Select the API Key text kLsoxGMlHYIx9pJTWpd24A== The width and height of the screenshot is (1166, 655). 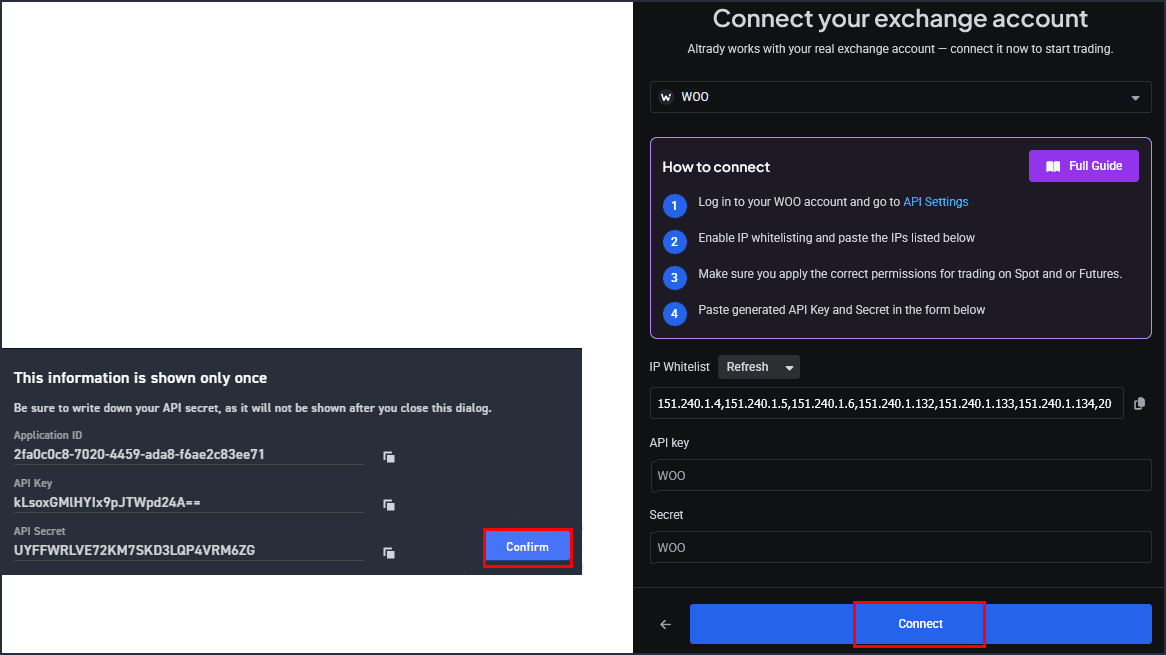click(x=107, y=503)
